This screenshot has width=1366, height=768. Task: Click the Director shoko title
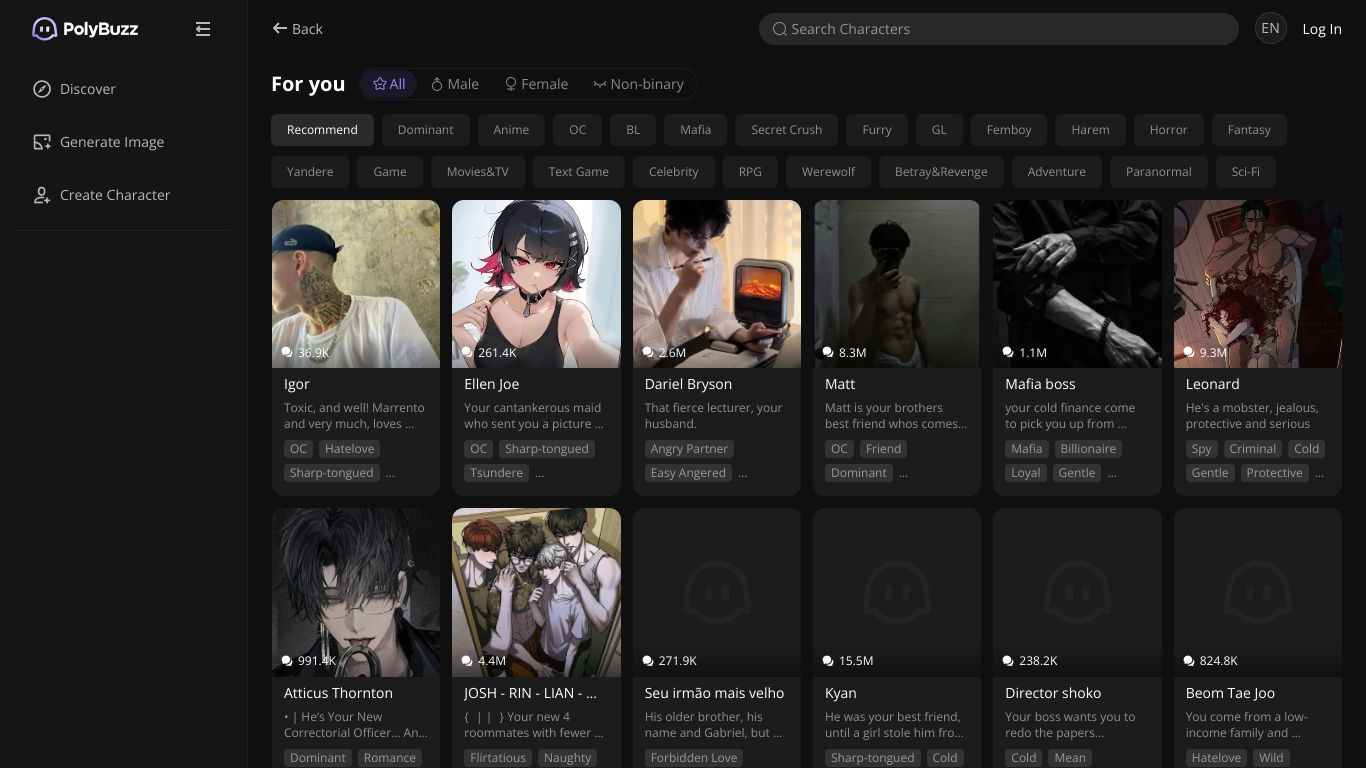coord(1053,693)
